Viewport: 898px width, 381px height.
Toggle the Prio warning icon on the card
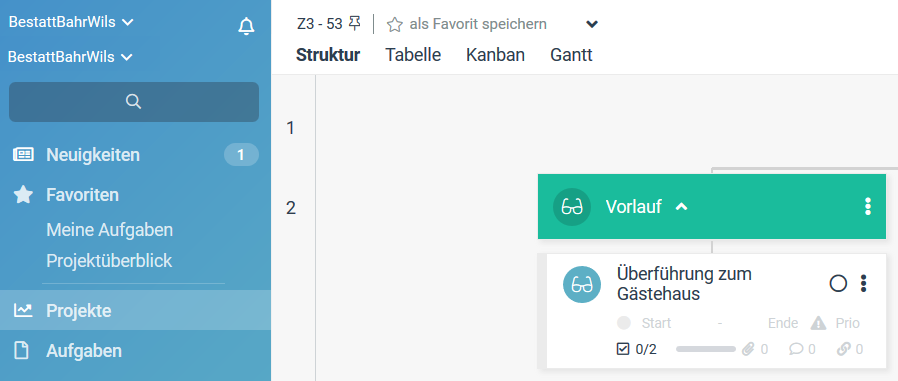818,323
